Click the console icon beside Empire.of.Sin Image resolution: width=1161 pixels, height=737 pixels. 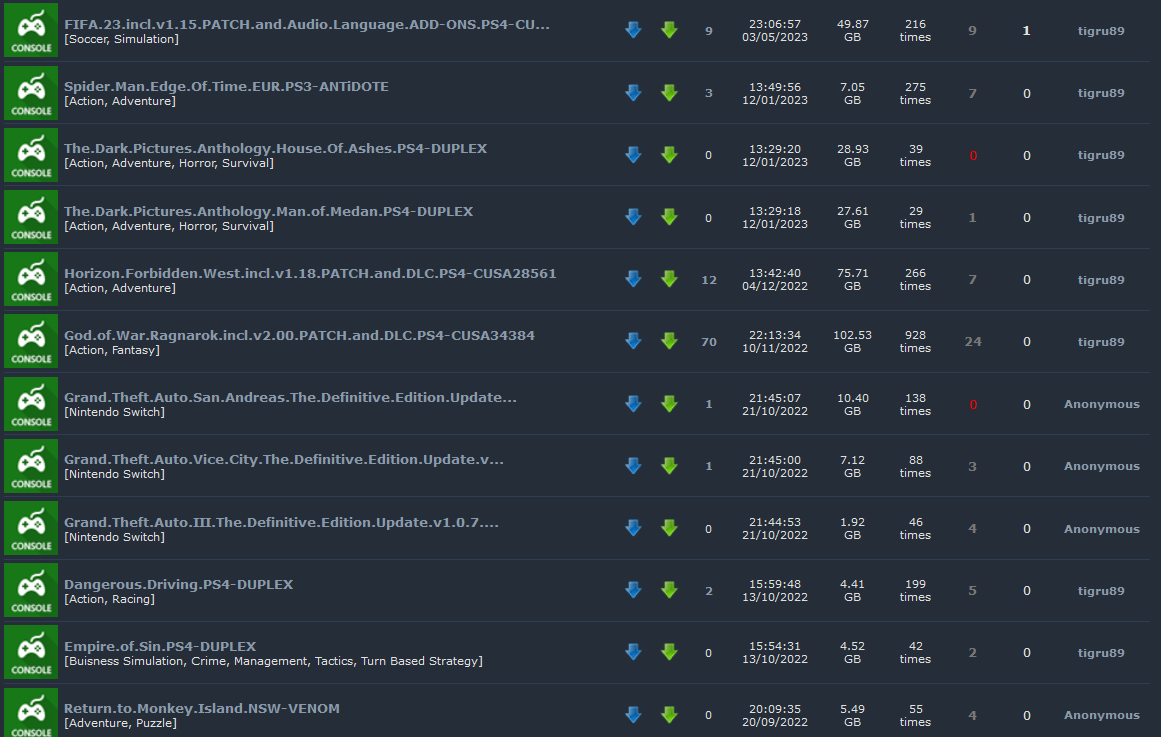[x=31, y=653]
